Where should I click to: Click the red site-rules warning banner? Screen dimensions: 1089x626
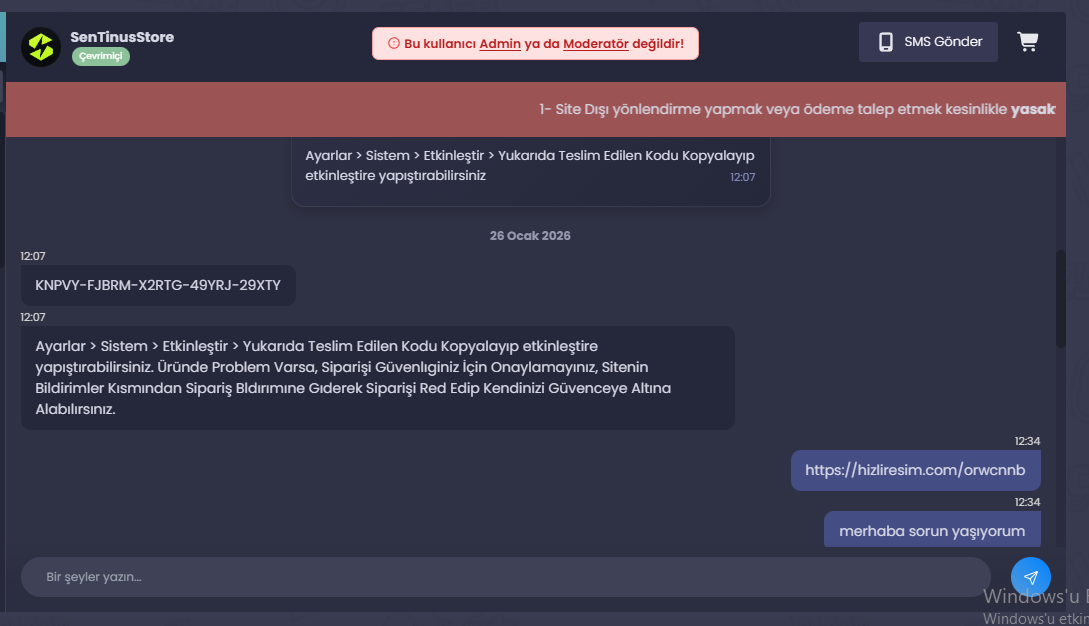coord(535,109)
